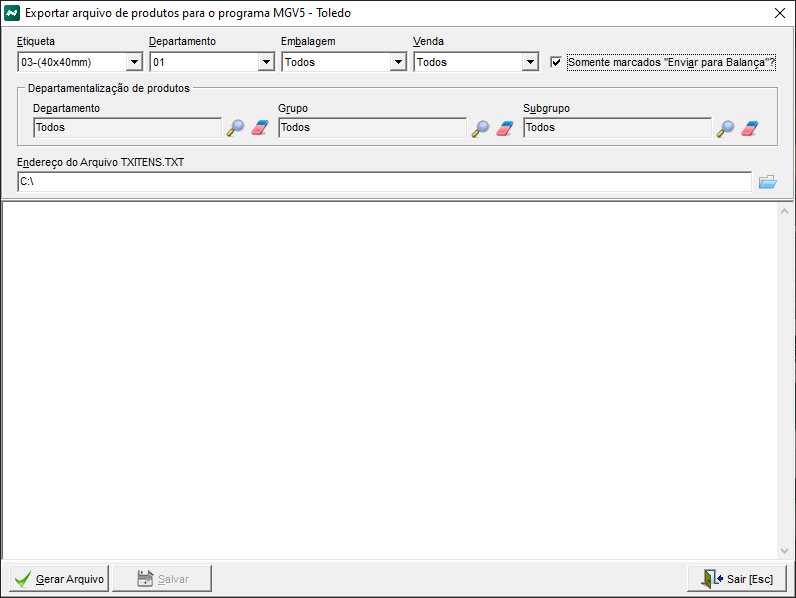Click the Grupo 'Todos' filter field

click(x=373, y=128)
